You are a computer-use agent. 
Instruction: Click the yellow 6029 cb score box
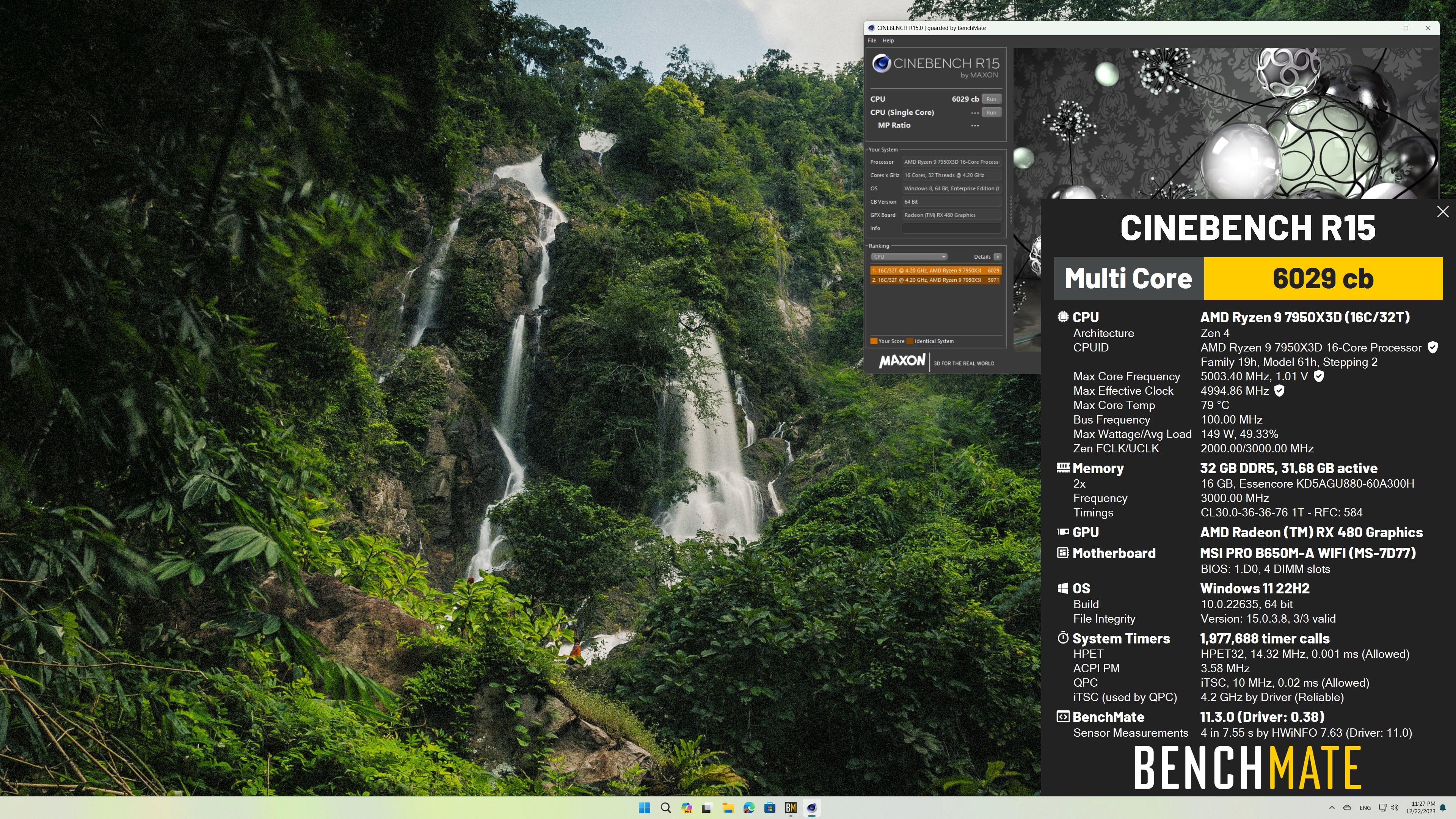[1323, 279]
